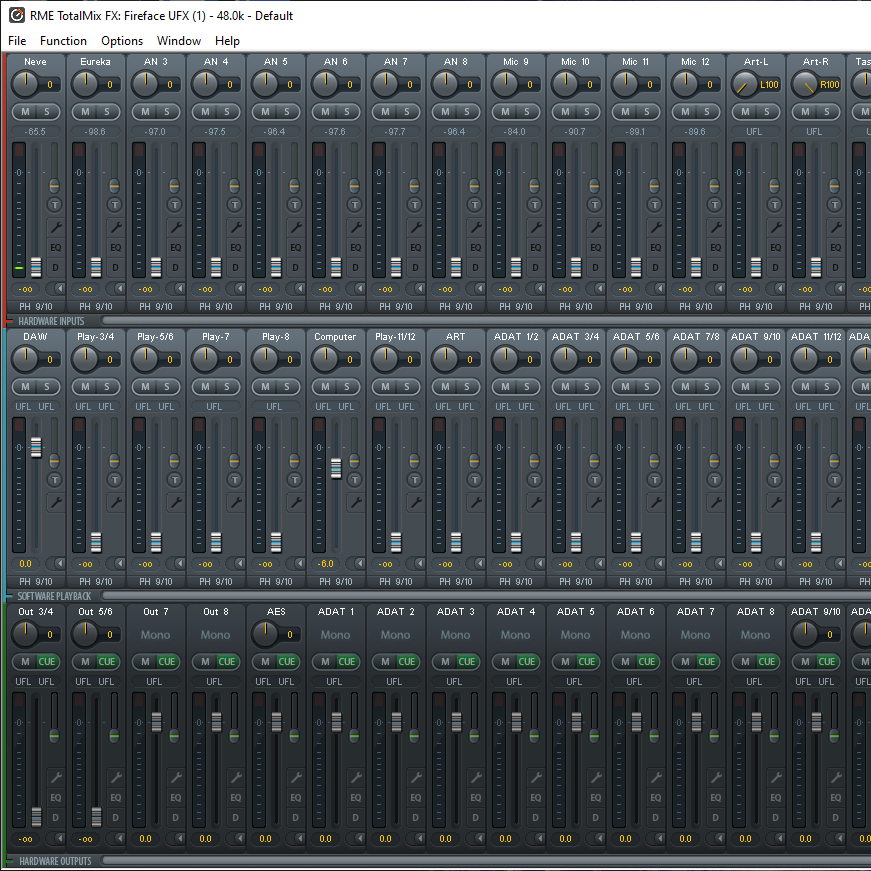Image resolution: width=871 pixels, height=871 pixels.
Task: Expand ADAT 1 output channel arrow
Action: click(x=361, y=839)
